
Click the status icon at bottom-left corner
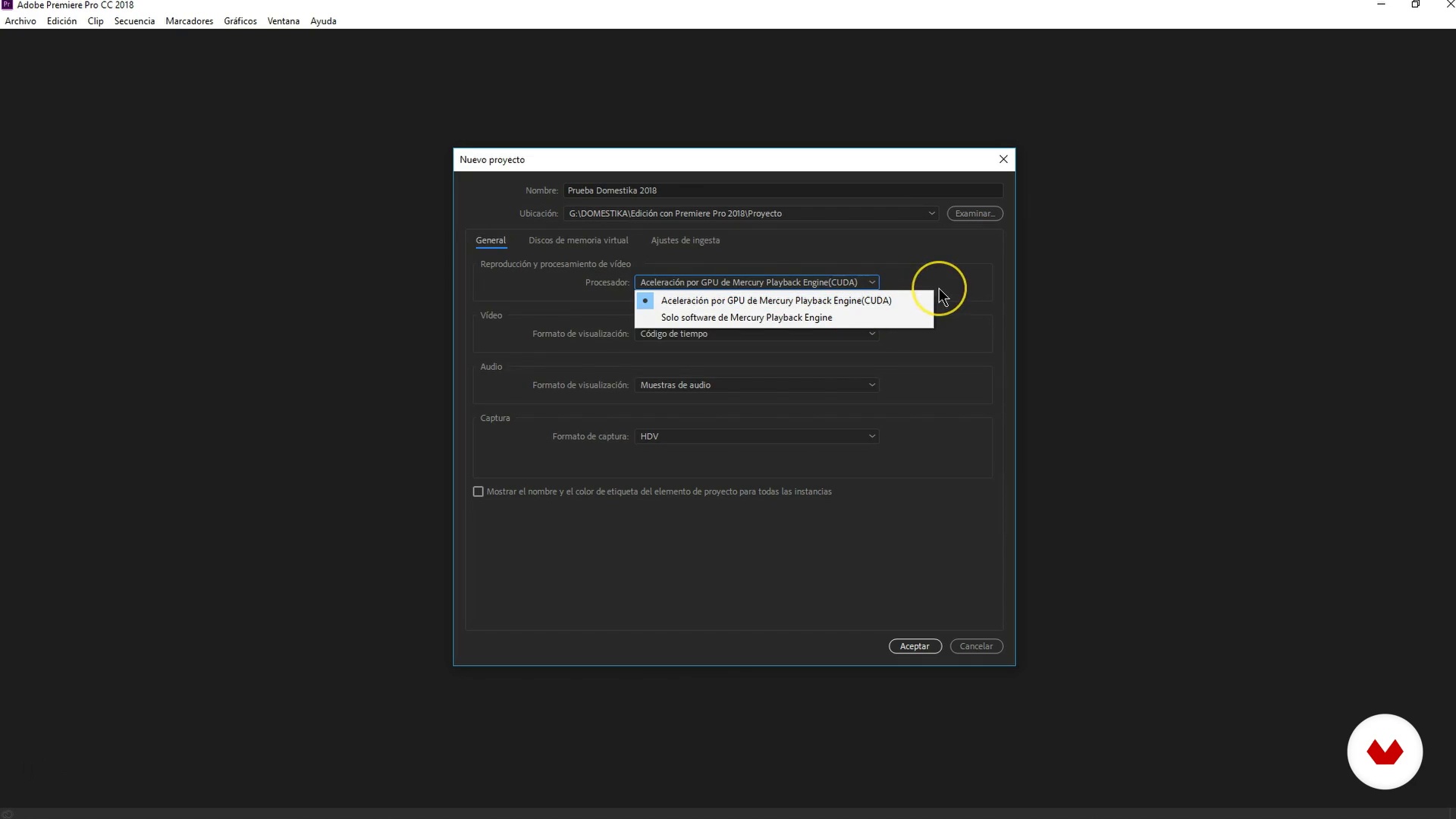tap(8, 814)
